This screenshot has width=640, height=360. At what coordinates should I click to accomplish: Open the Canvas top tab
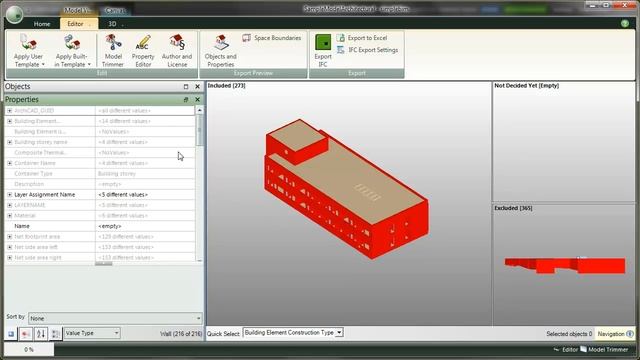pyautogui.click(x=115, y=10)
